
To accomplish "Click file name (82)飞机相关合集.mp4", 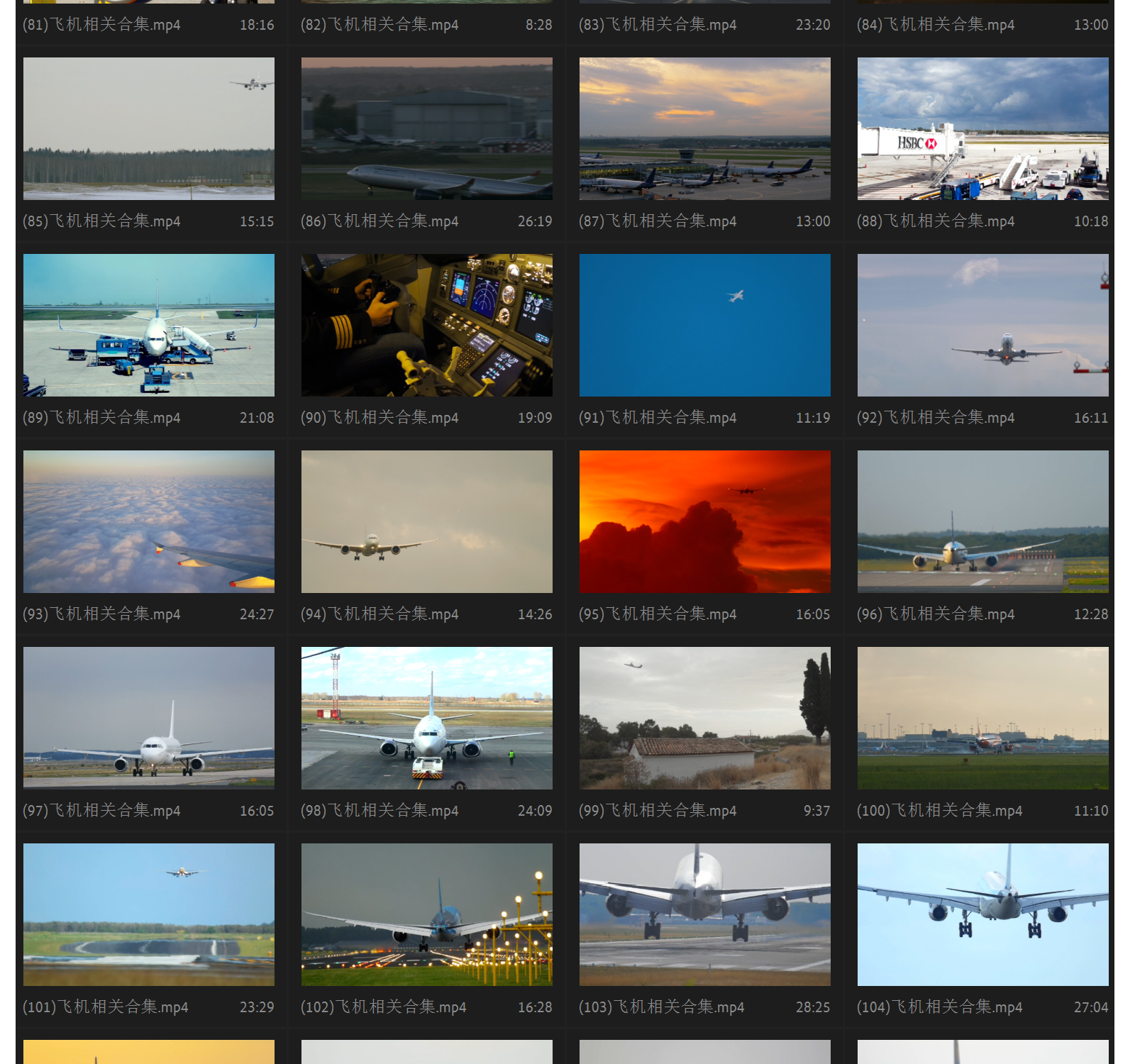I will pyautogui.click(x=380, y=25).
